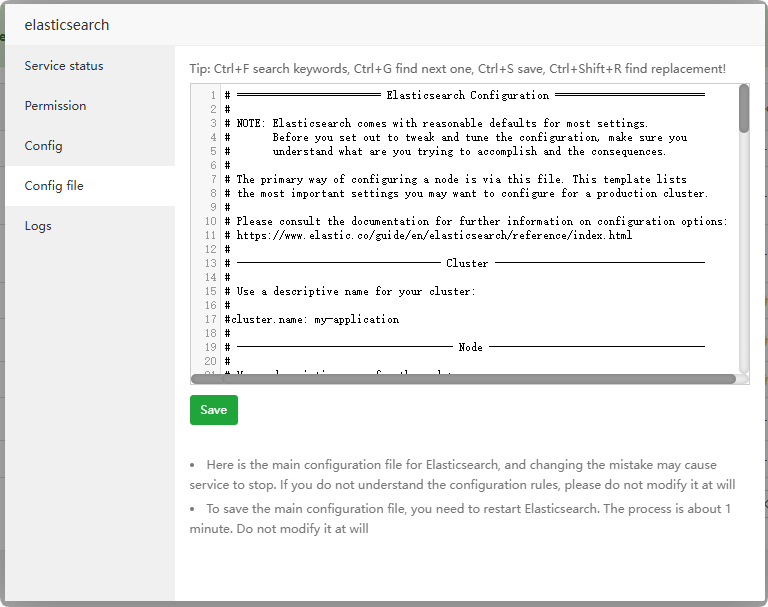Click the editor's vertical scrollbar thumb
The width and height of the screenshot is (768, 607).
744,108
